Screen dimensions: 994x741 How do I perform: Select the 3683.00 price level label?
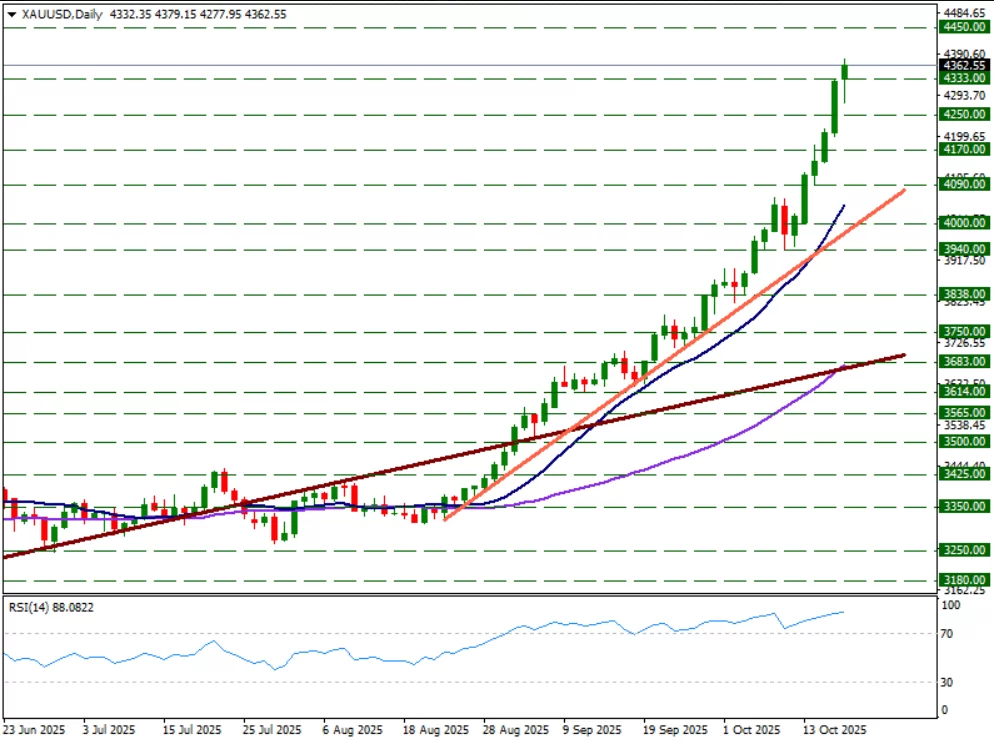pos(964,362)
